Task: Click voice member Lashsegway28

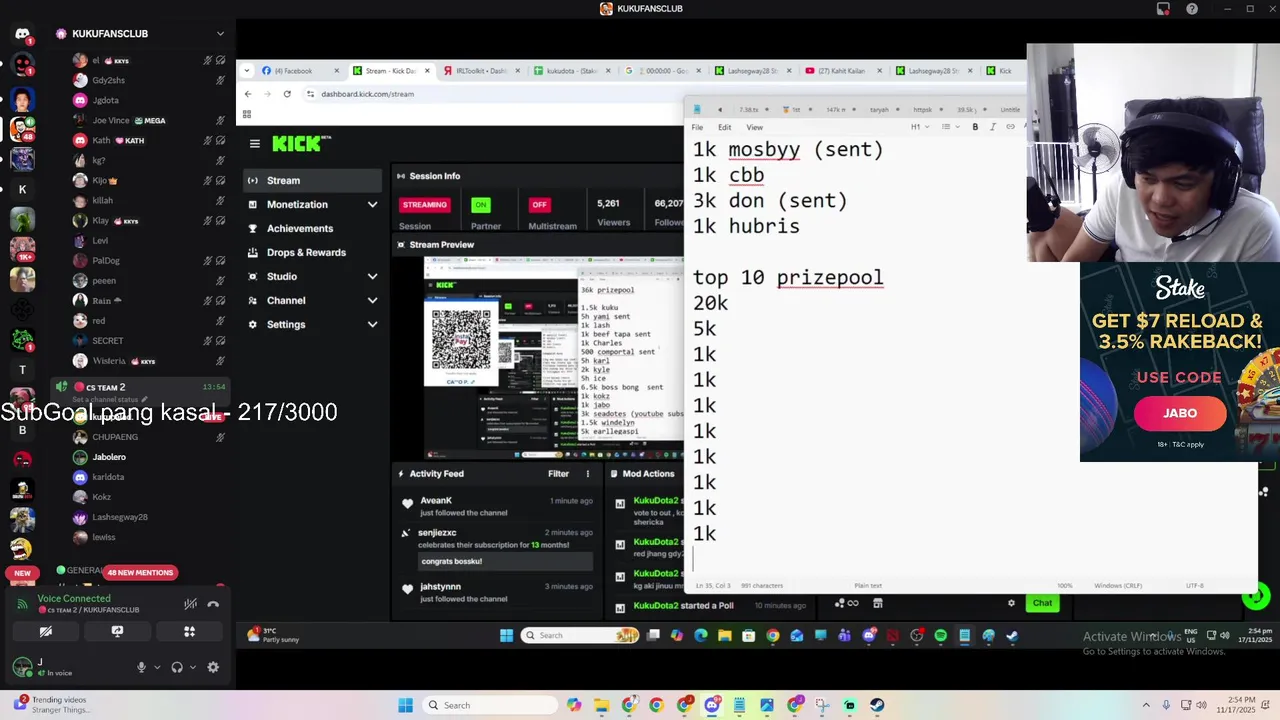Action: (x=120, y=517)
